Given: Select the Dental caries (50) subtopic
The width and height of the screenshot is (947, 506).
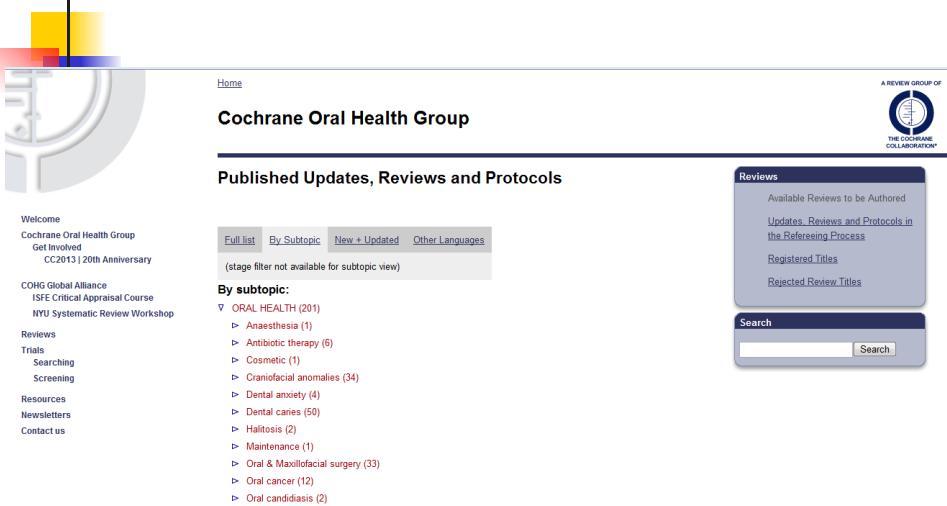Looking at the screenshot, I should tap(283, 412).
